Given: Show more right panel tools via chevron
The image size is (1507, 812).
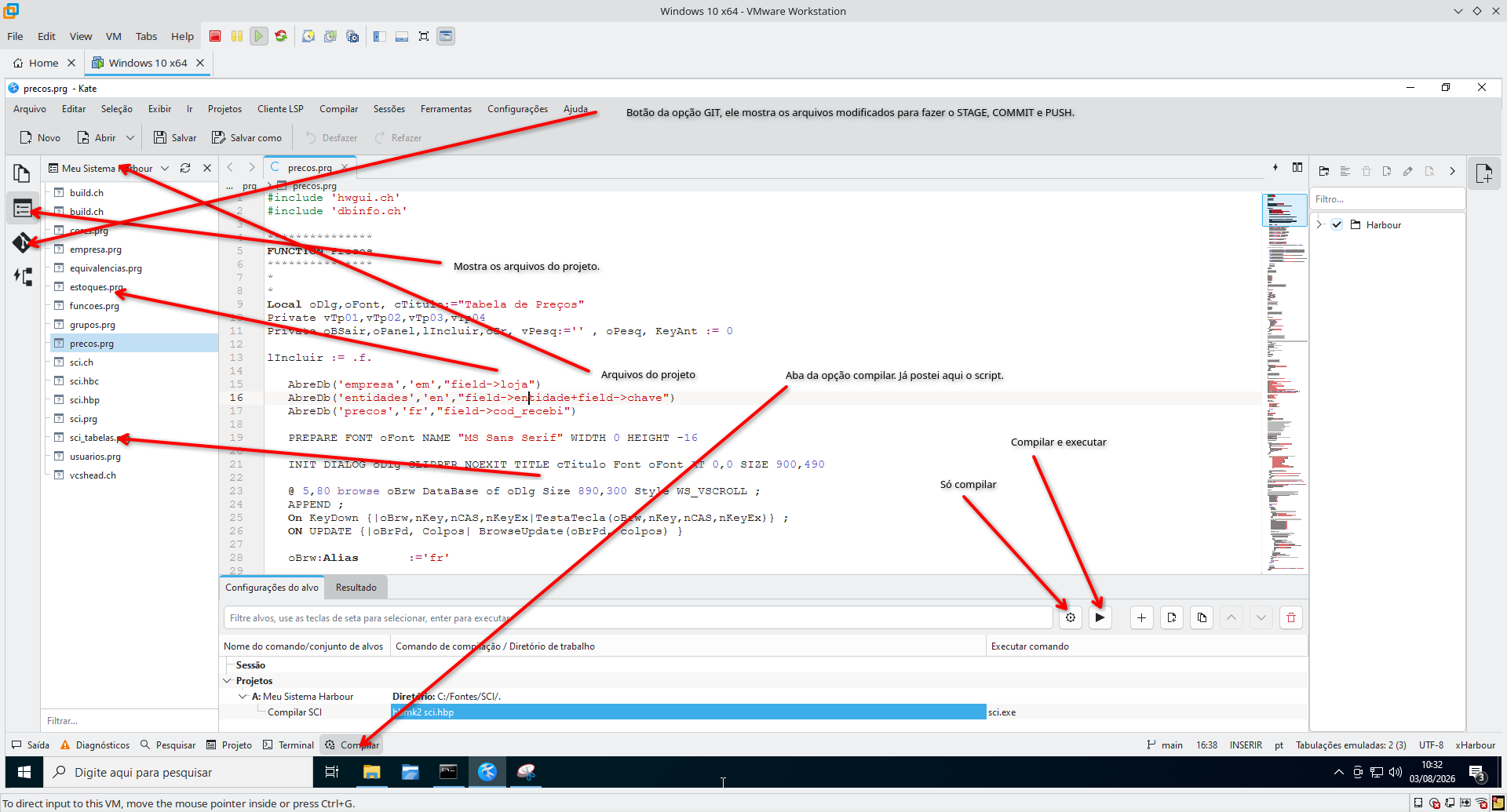Looking at the screenshot, I should pyautogui.click(x=1452, y=171).
